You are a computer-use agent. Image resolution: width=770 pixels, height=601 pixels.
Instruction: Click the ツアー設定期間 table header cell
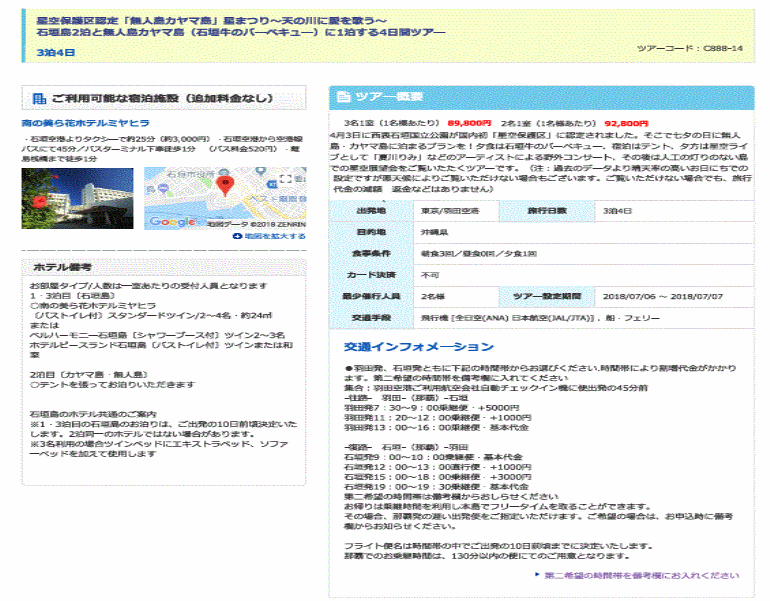(x=547, y=296)
